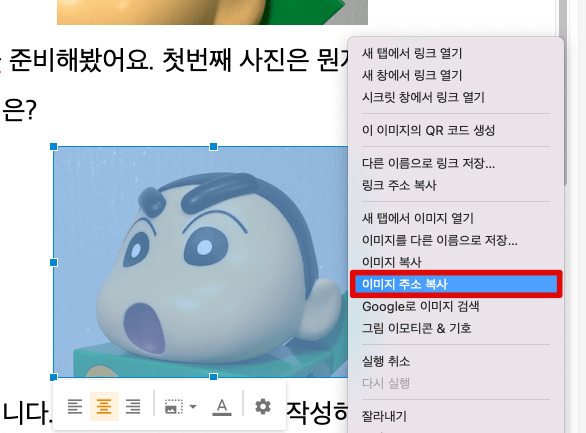The image size is (586, 433).
Task: Open 그림 이모티콘 & 기호 entry
Action: pos(417,328)
